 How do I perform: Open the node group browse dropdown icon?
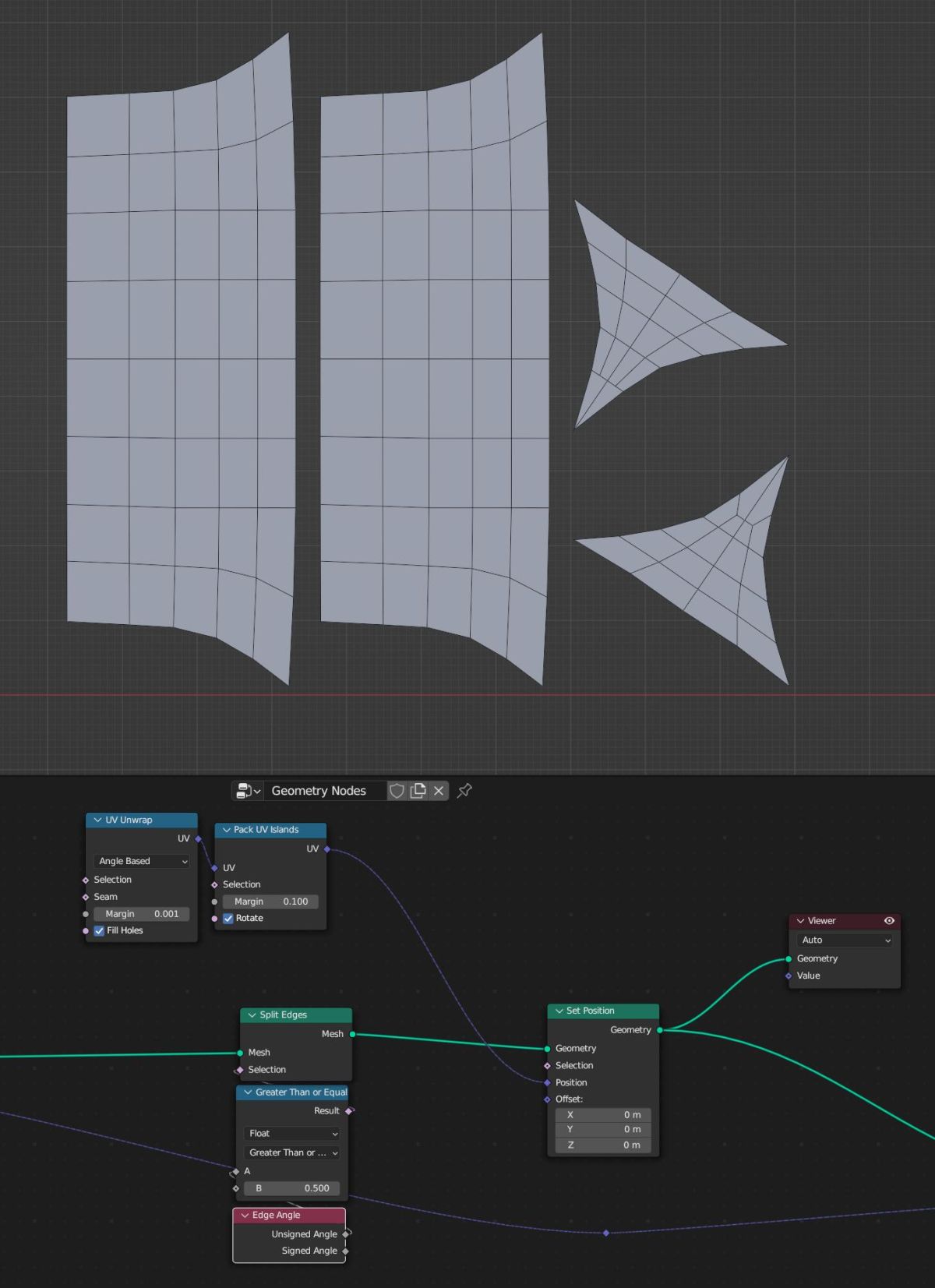[x=249, y=791]
